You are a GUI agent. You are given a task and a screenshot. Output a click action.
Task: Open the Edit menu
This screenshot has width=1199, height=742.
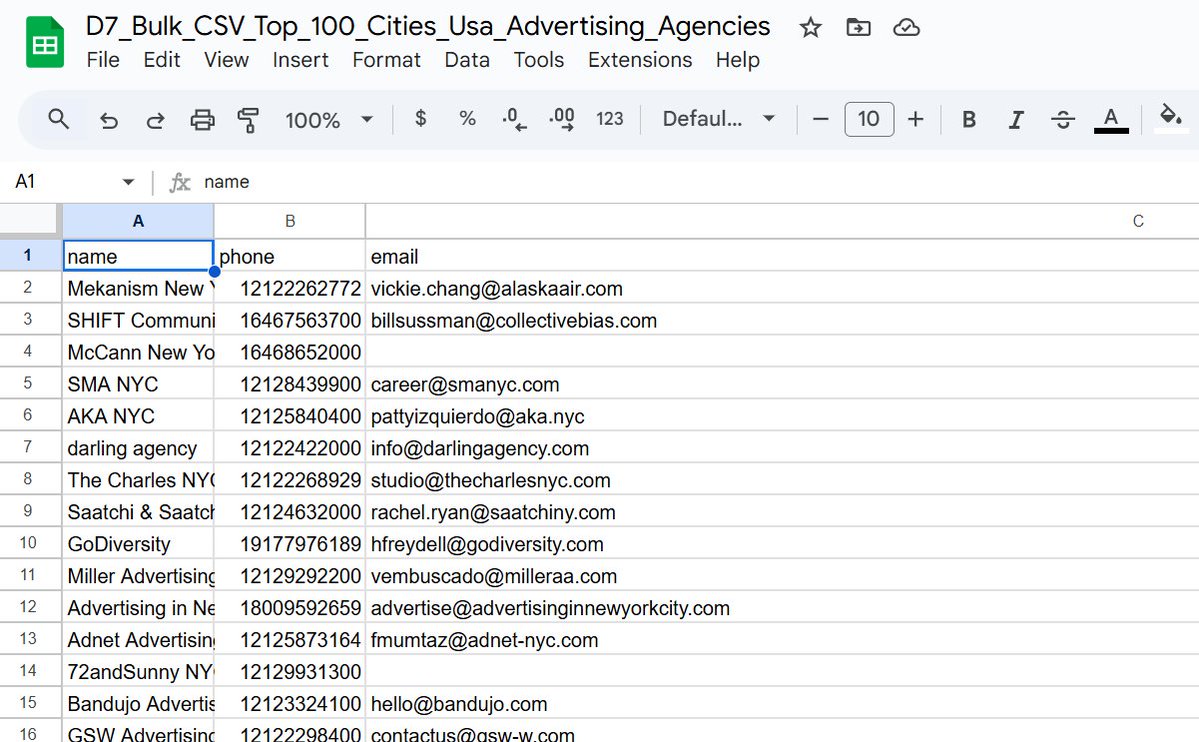coord(161,60)
